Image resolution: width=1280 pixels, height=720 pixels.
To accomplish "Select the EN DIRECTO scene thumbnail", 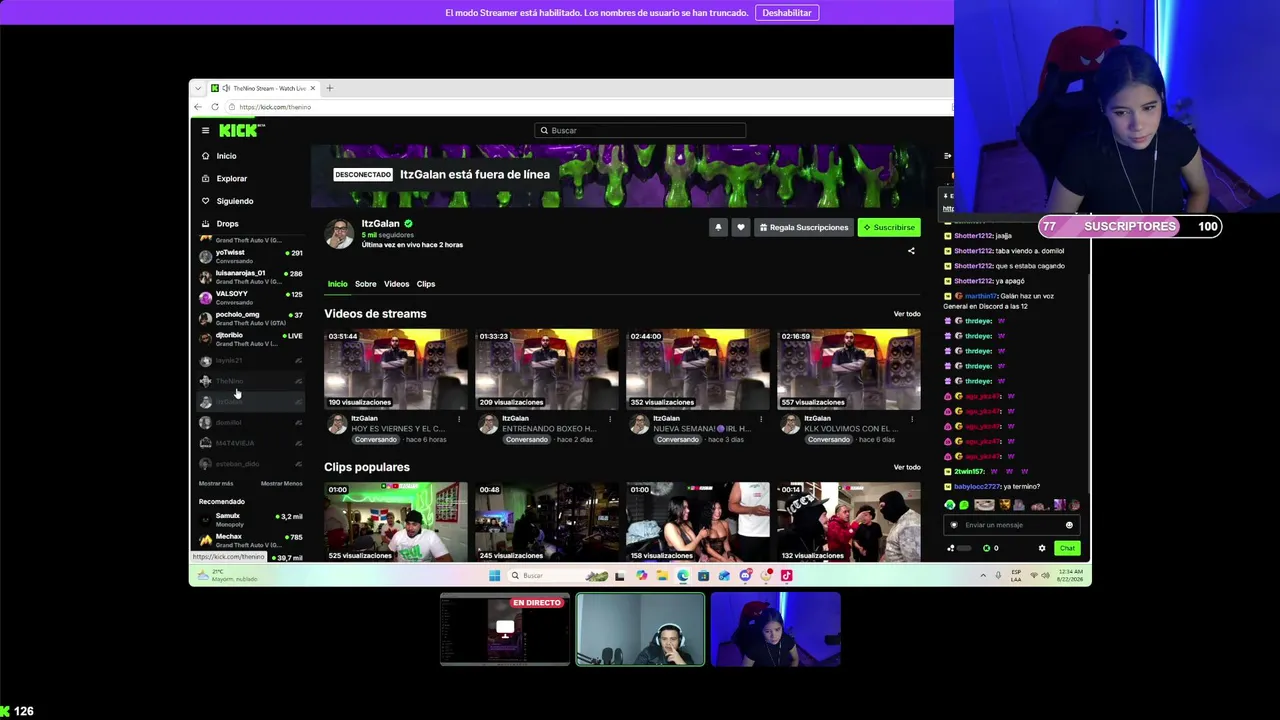I will pyautogui.click(x=505, y=630).
